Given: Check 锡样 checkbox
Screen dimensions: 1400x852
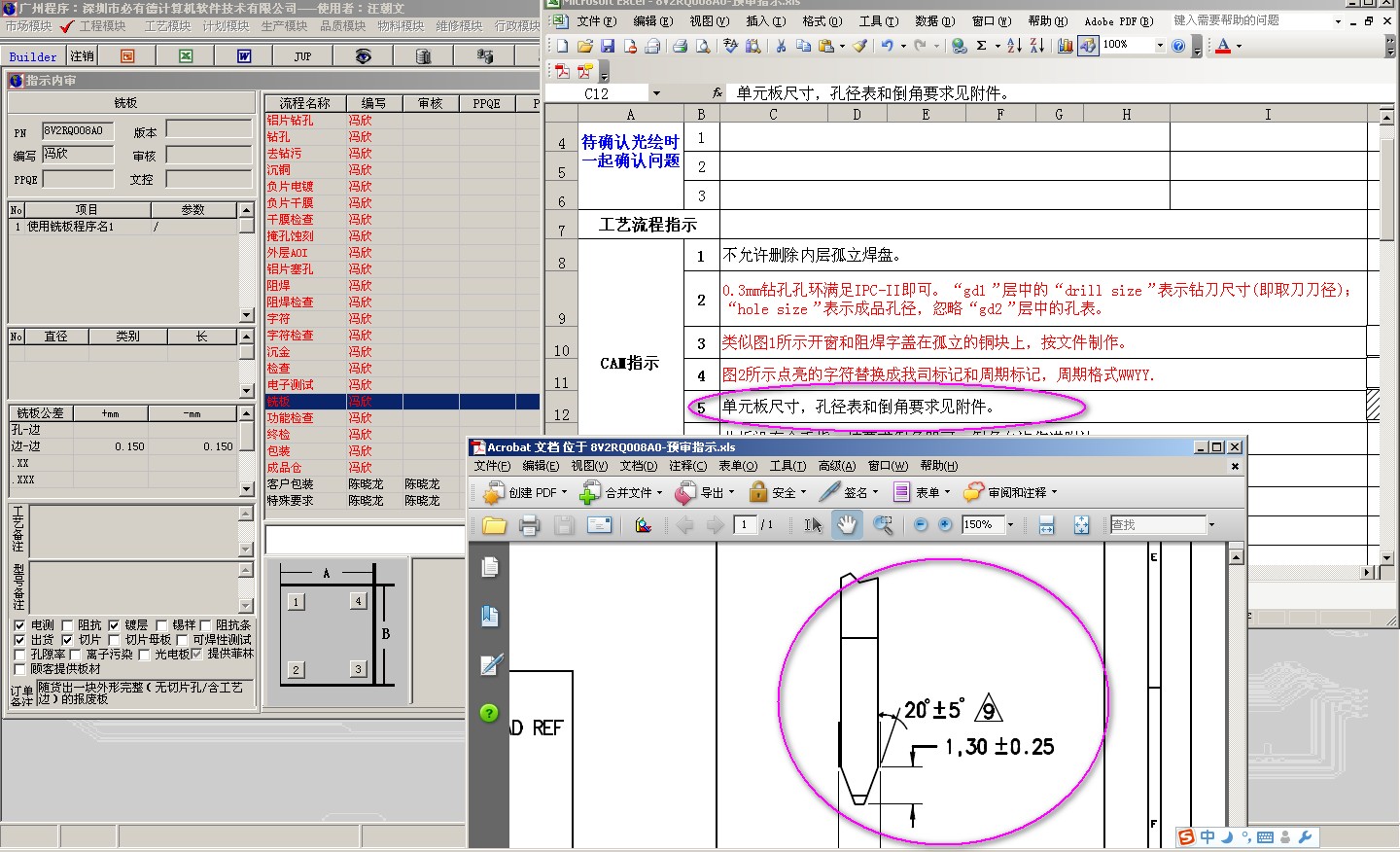Looking at the screenshot, I should (161, 625).
